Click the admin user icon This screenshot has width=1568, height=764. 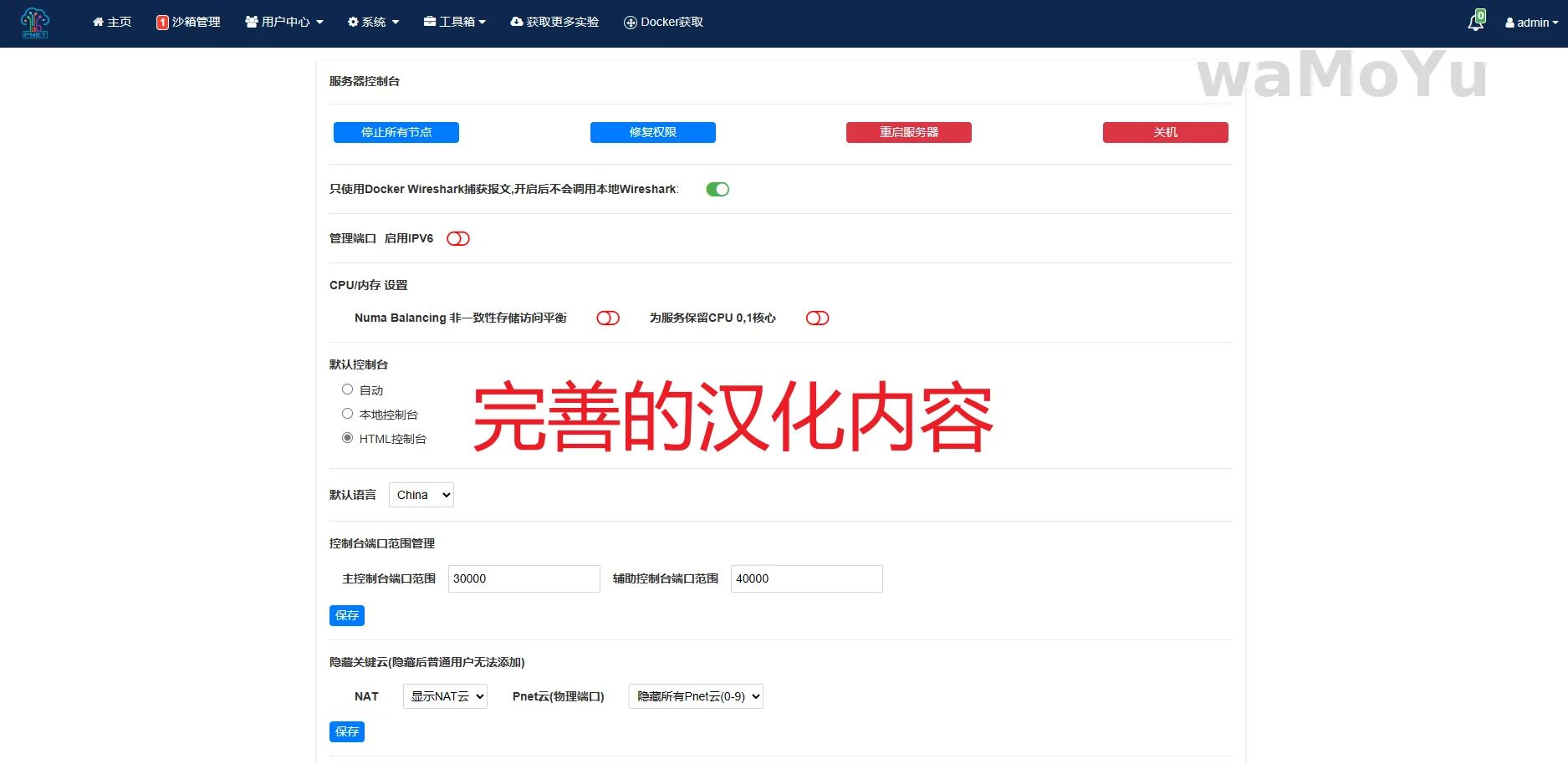click(1509, 23)
